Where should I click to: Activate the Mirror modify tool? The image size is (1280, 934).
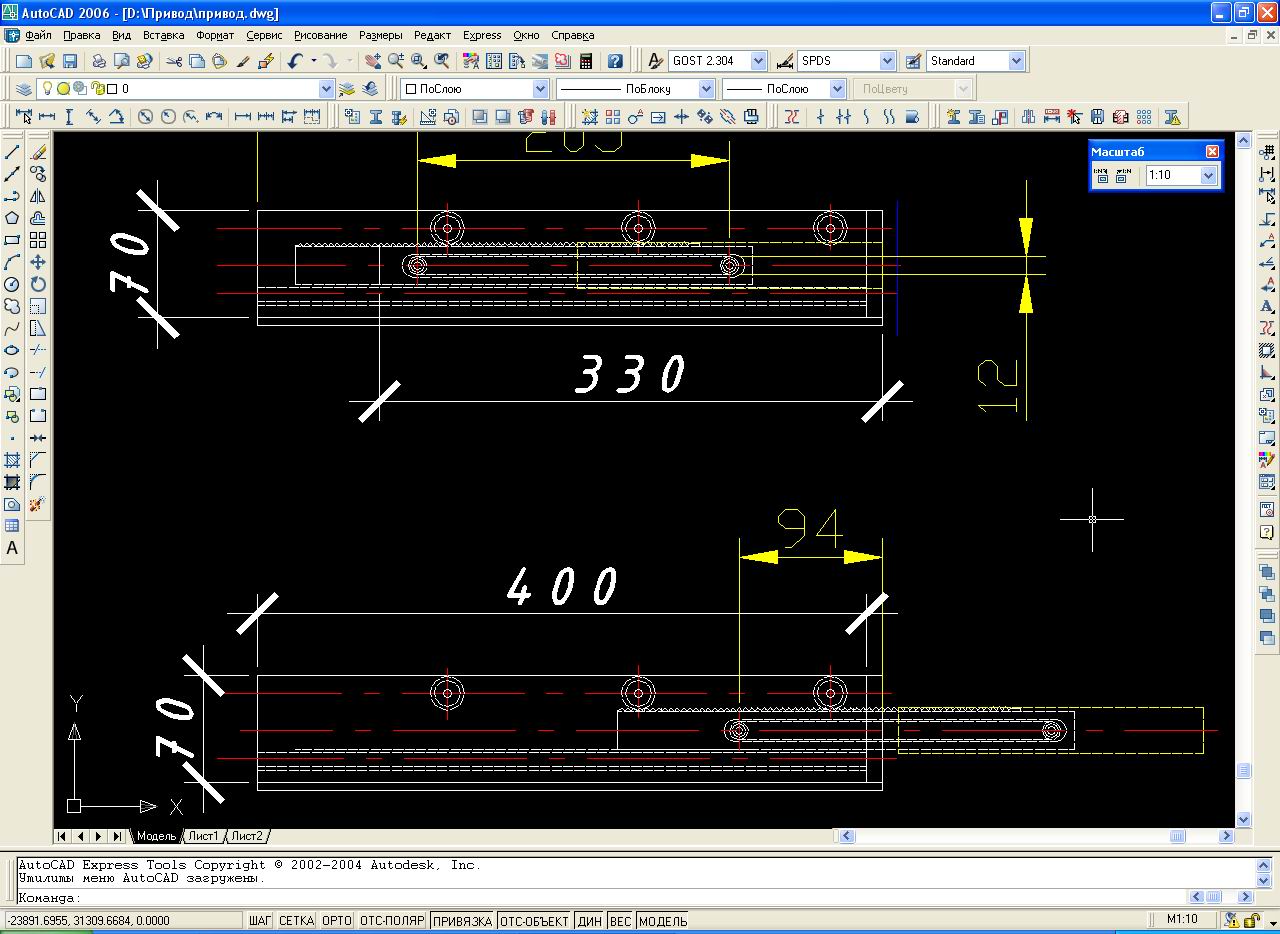[38, 196]
